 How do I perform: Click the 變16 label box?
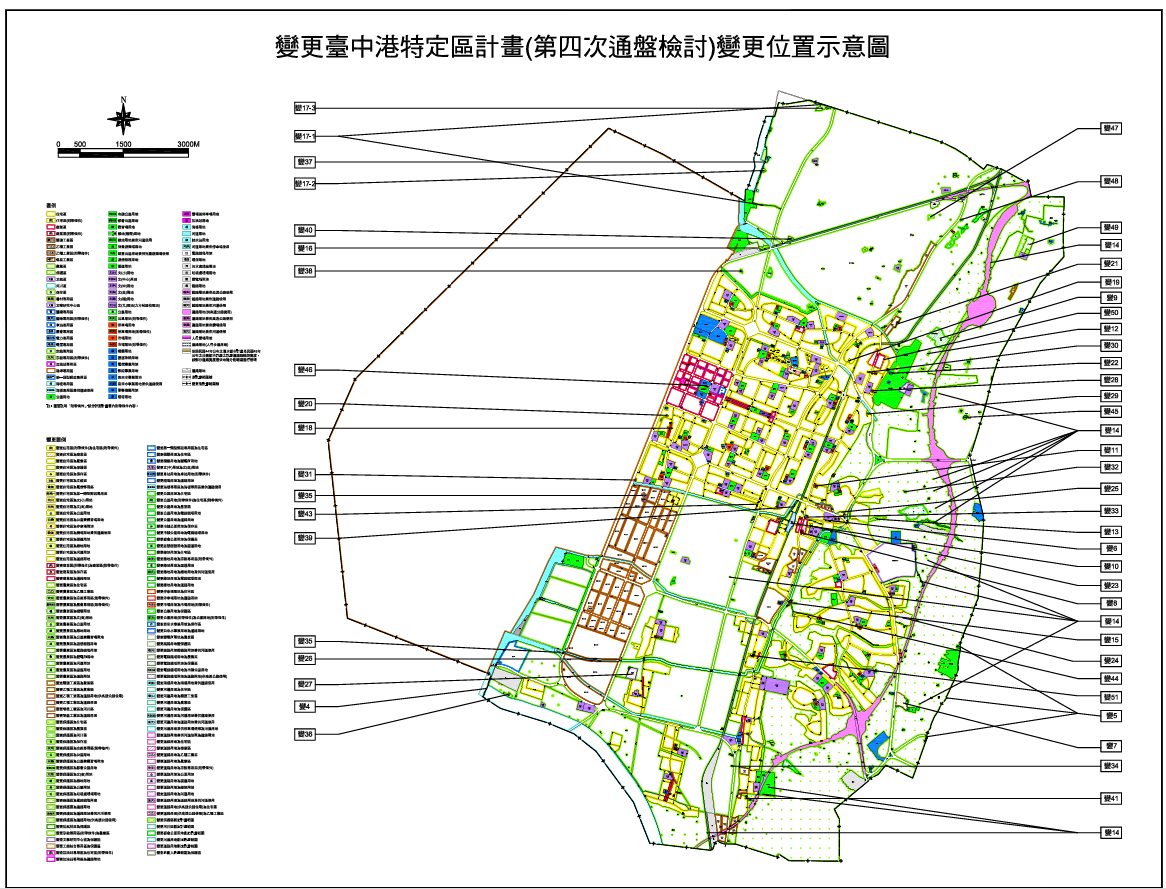pos(306,248)
